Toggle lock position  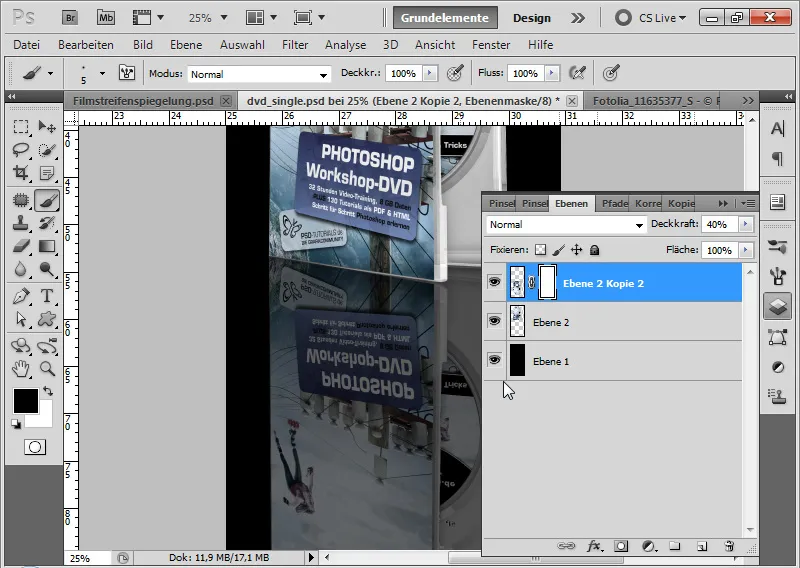pyautogui.click(x=577, y=250)
